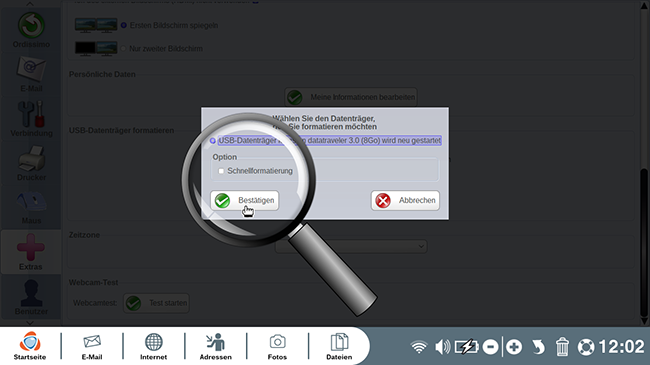Open Benutzer settings in the sidebar
The height and width of the screenshot is (365, 650).
pyautogui.click(x=31, y=297)
